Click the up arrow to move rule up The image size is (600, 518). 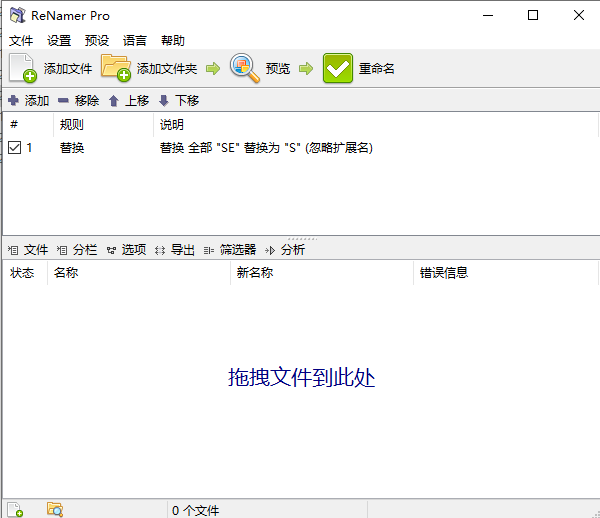pos(114,101)
